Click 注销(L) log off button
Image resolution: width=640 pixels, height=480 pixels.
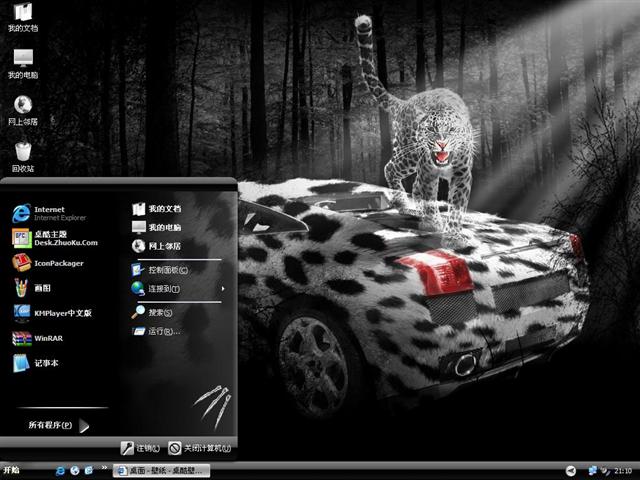(x=140, y=448)
